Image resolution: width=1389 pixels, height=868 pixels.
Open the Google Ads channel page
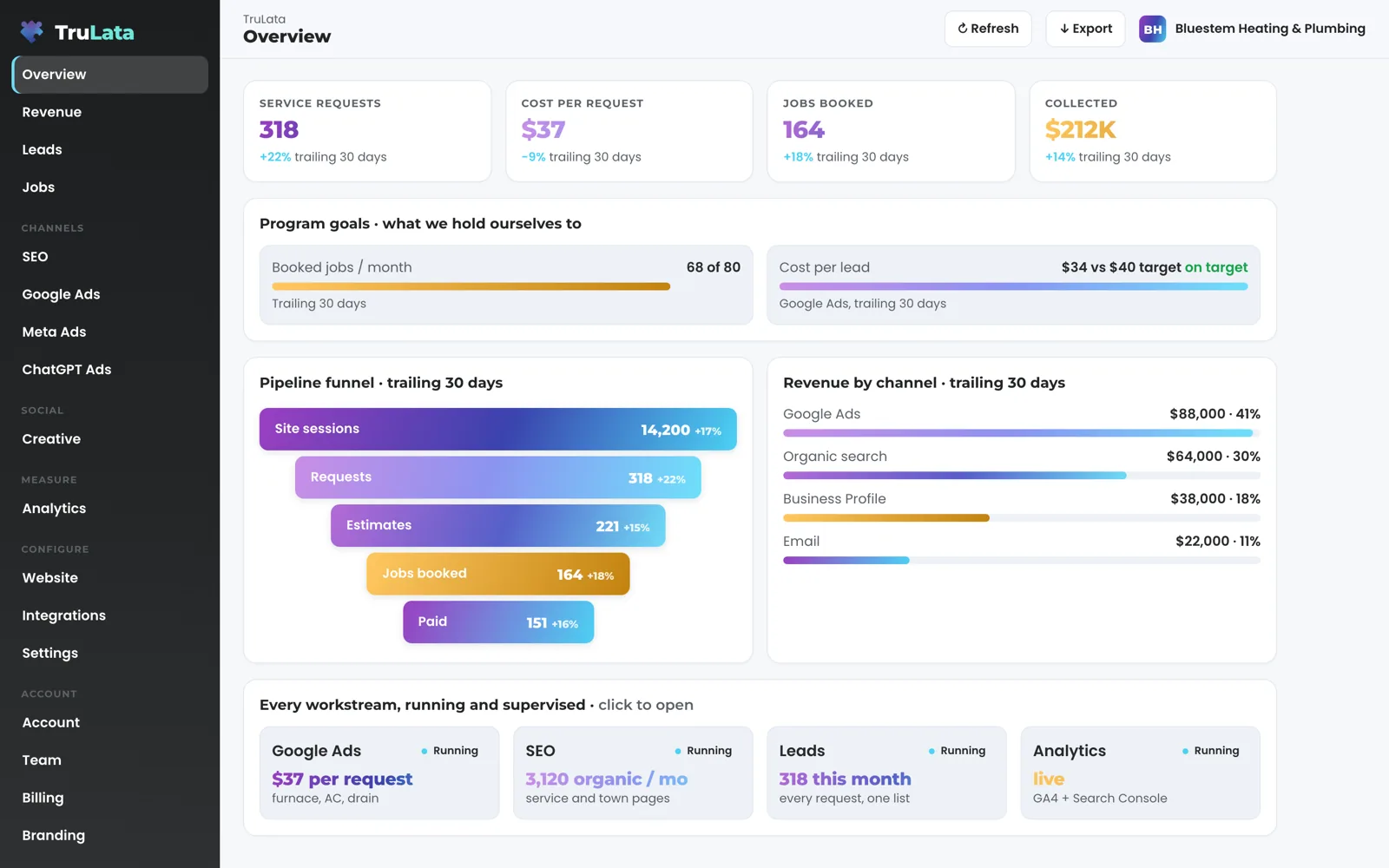[x=110, y=294]
